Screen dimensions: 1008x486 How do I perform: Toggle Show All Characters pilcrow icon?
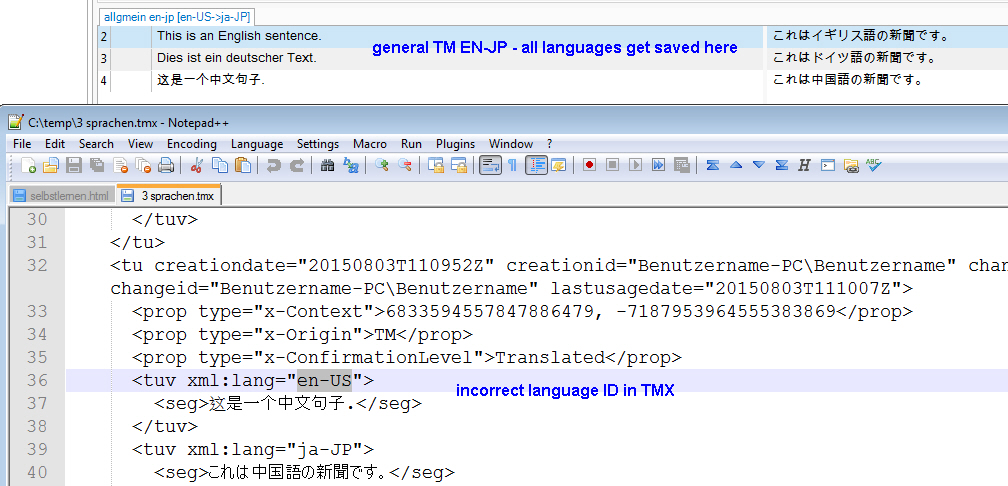tap(512, 166)
